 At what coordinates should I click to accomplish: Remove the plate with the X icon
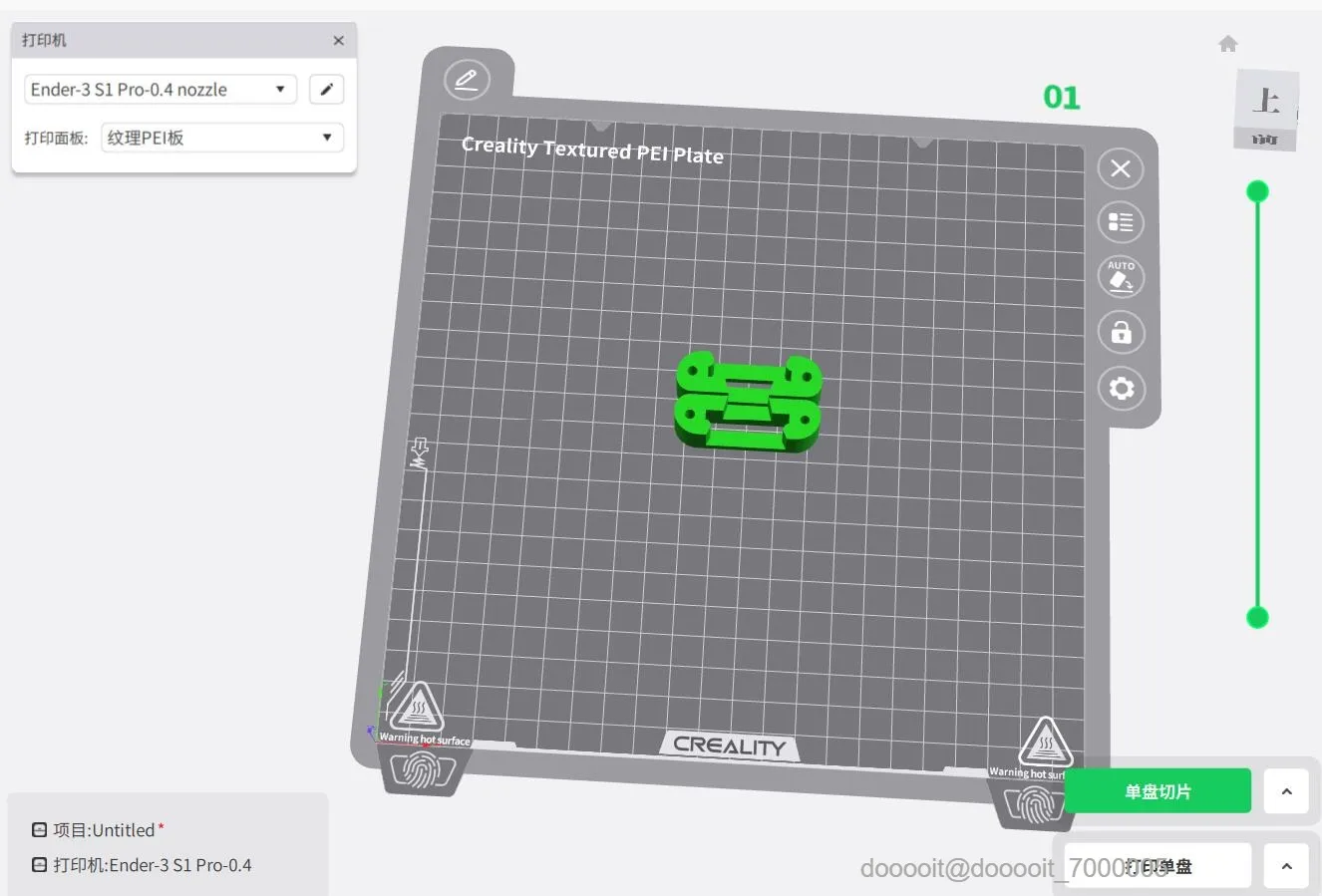click(1121, 168)
